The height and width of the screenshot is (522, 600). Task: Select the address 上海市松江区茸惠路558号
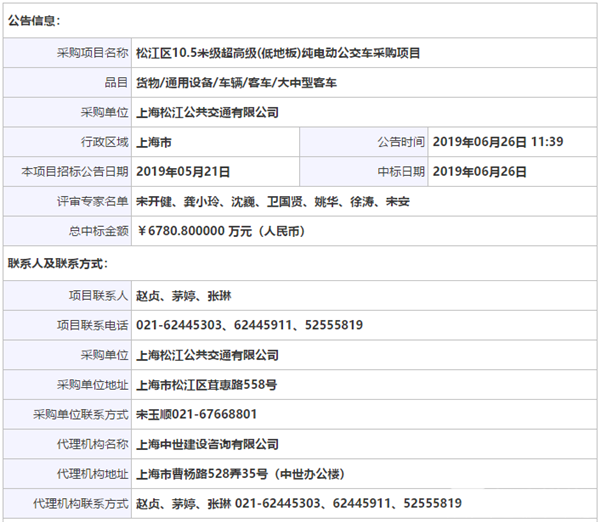pyautogui.click(x=206, y=384)
